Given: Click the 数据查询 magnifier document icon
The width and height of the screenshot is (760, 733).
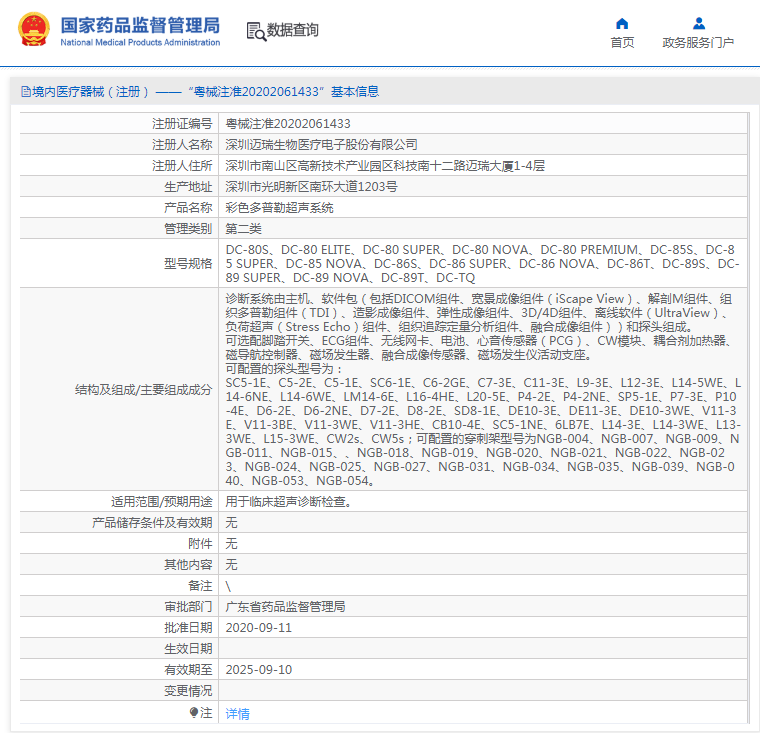Looking at the screenshot, I should click(255, 31).
